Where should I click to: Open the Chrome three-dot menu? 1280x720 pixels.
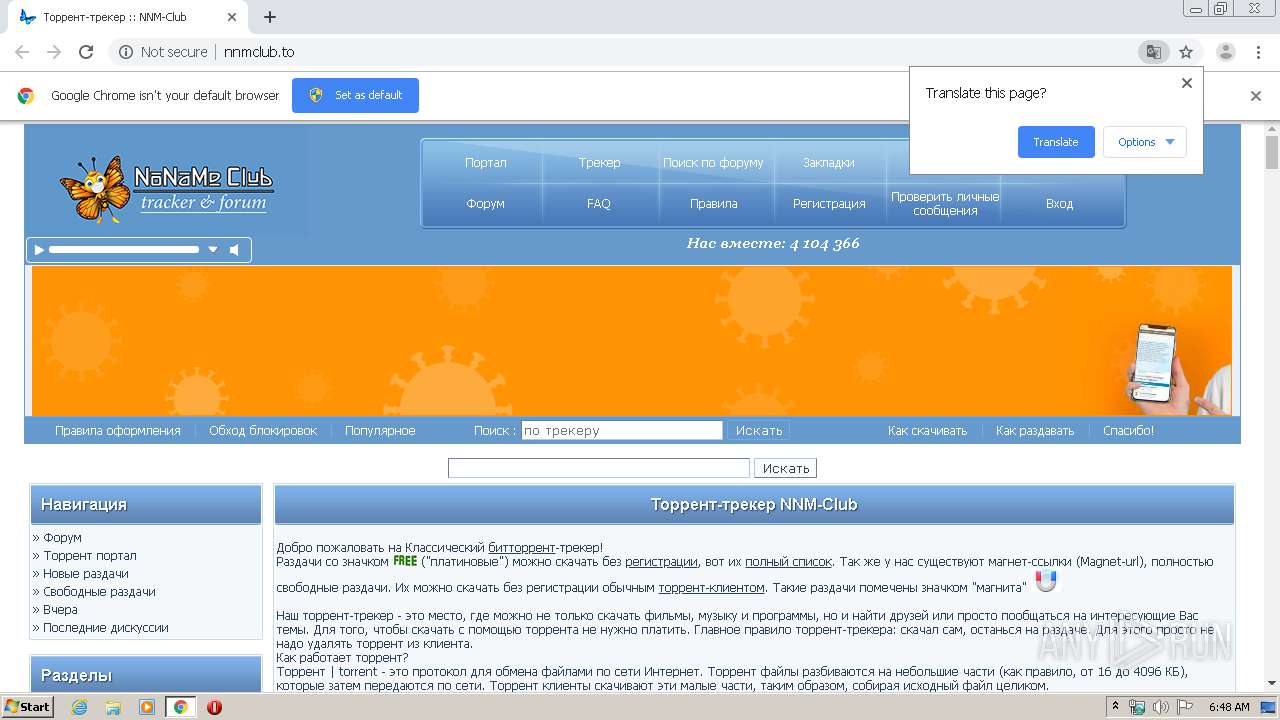tap(1257, 52)
